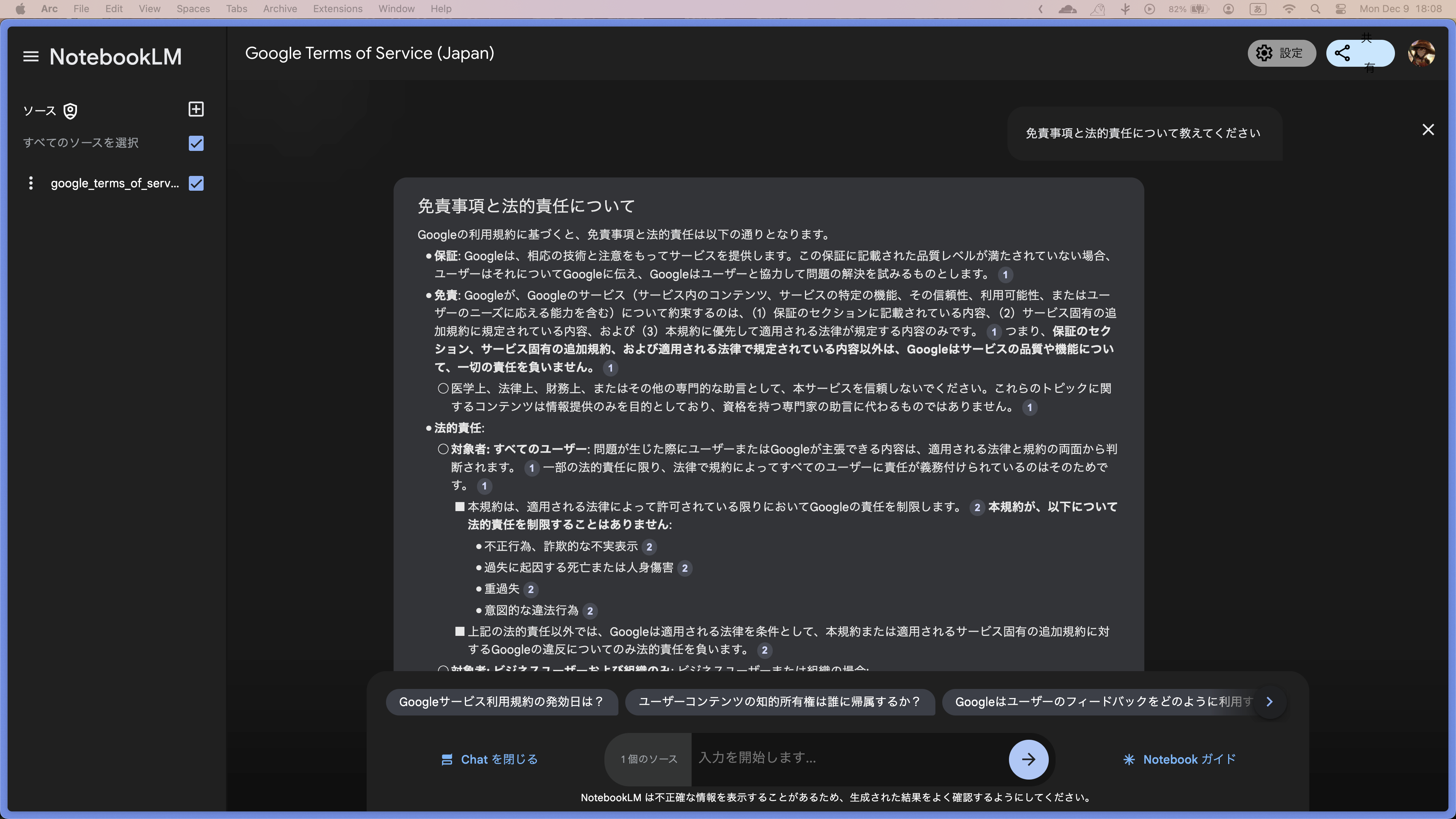Click the right arrow to show more suggested questions
The height and width of the screenshot is (819, 1456).
tap(1269, 702)
